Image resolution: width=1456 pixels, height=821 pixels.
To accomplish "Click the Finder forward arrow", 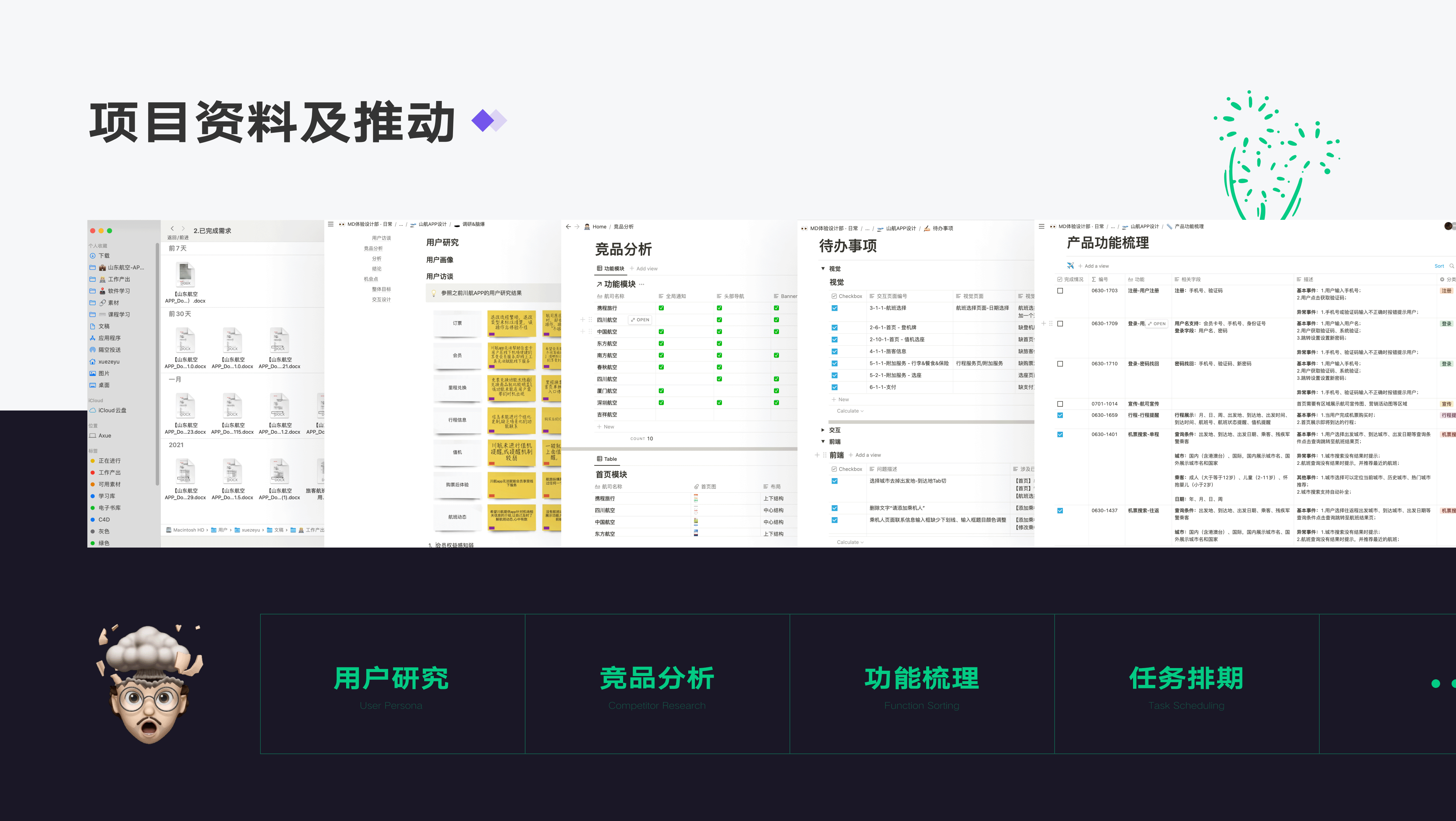I will (x=183, y=228).
